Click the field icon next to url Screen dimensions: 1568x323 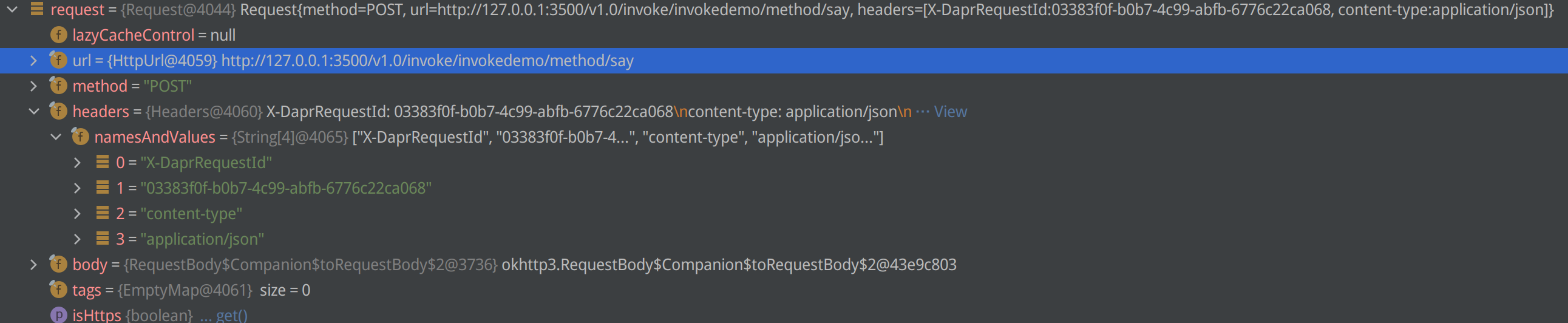tap(58, 61)
